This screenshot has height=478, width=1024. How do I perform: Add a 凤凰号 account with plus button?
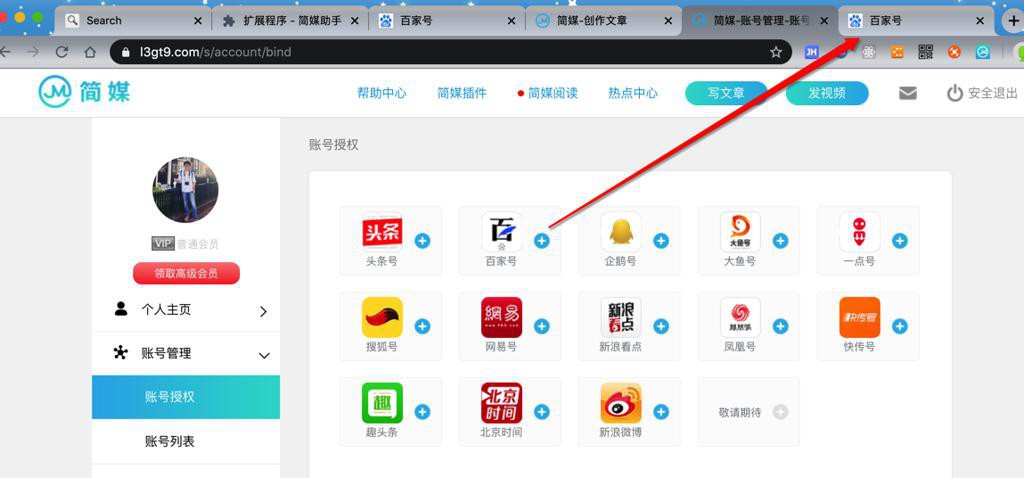780,327
